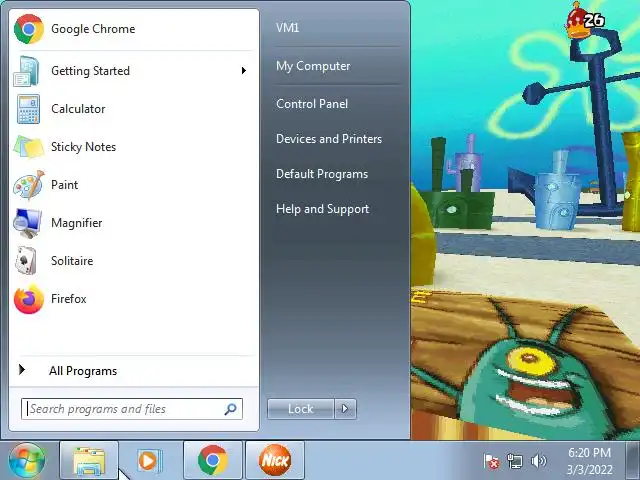Select the Sticky Notes text entry
Screen dimensions: 640x480
[83, 147]
